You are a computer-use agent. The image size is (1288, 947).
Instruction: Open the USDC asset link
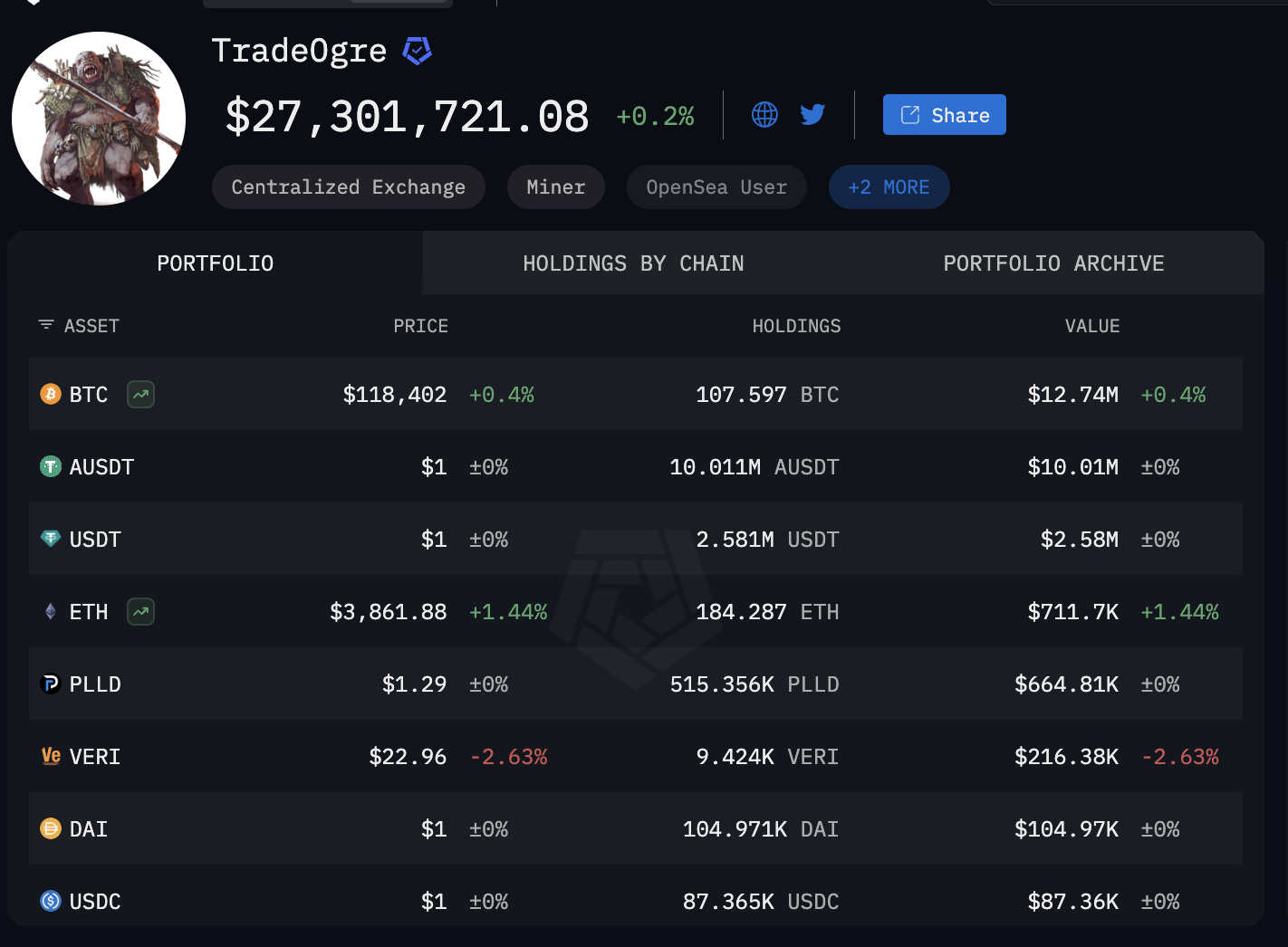pos(95,902)
